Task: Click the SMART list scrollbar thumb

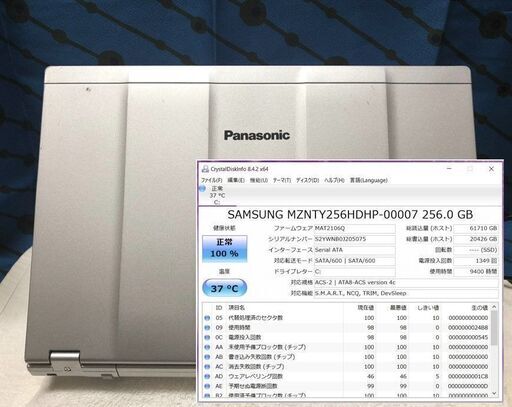Action: tap(494, 329)
